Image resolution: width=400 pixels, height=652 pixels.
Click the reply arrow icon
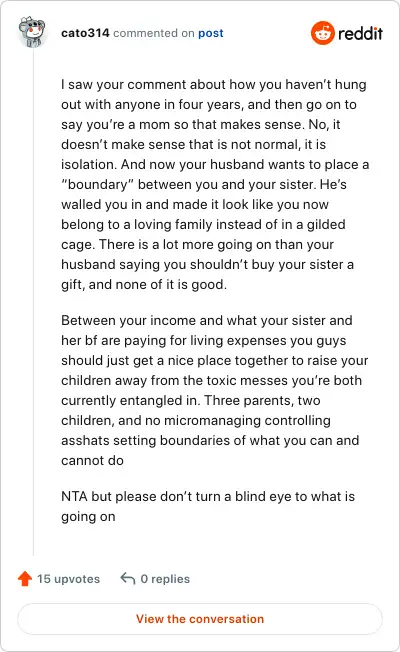(x=128, y=578)
